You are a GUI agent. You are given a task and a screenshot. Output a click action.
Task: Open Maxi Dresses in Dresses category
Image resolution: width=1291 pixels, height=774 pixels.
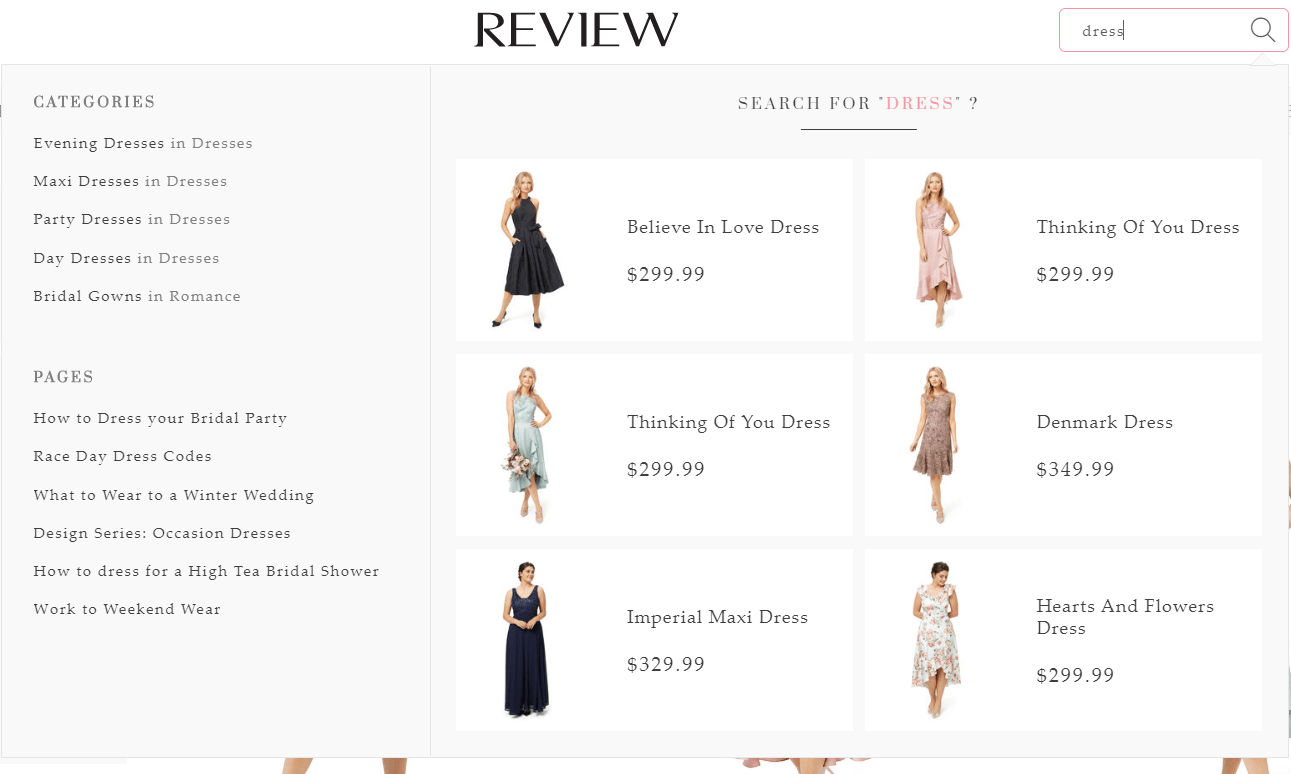(130, 181)
